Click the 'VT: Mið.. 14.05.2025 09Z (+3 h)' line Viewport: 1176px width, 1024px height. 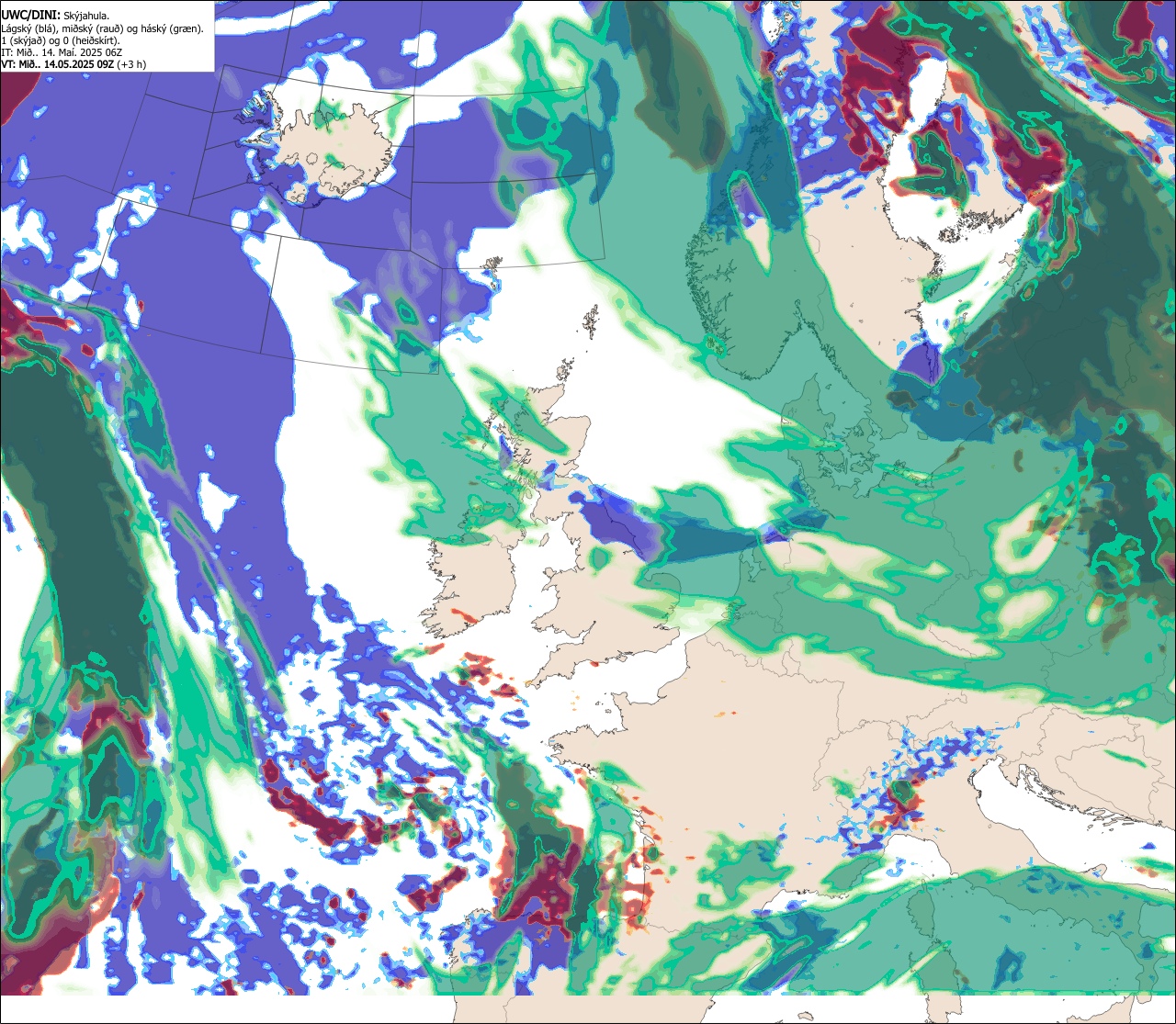[73, 64]
